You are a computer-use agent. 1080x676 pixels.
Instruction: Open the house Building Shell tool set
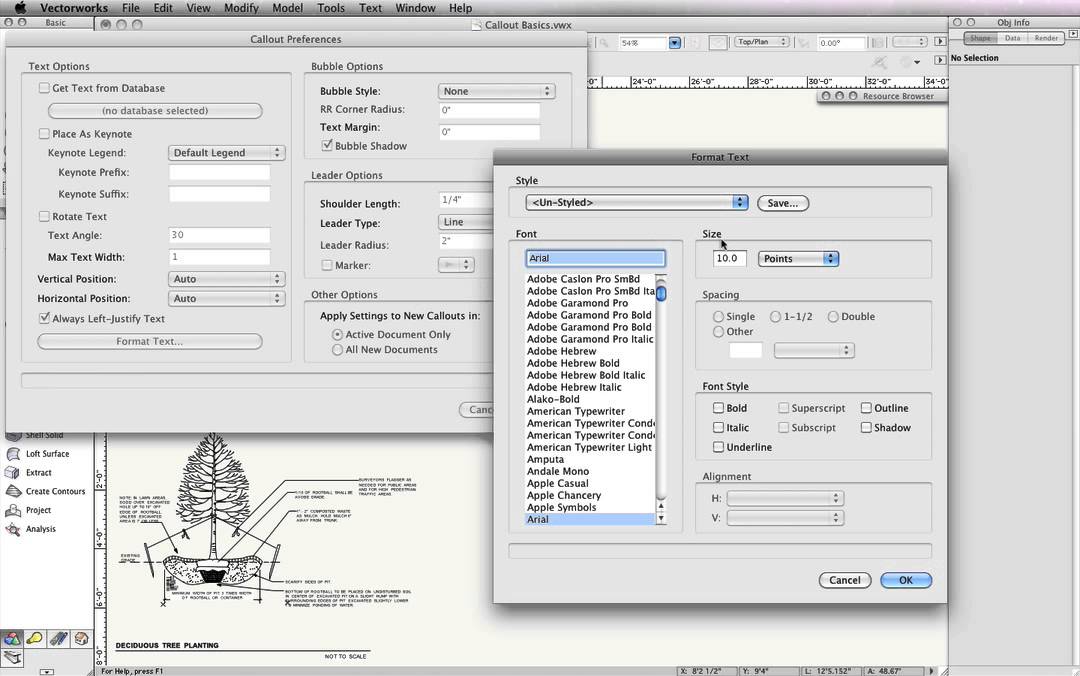tap(81, 639)
